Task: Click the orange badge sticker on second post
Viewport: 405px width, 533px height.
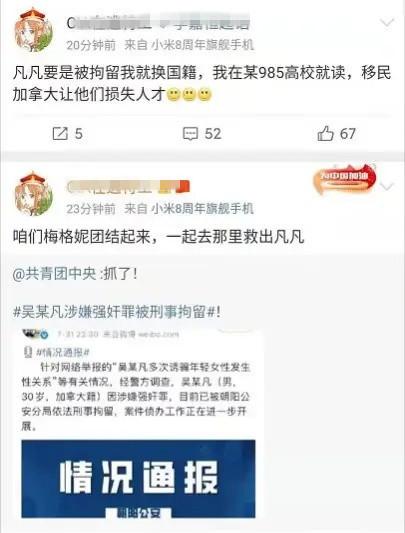Action: (x=344, y=179)
